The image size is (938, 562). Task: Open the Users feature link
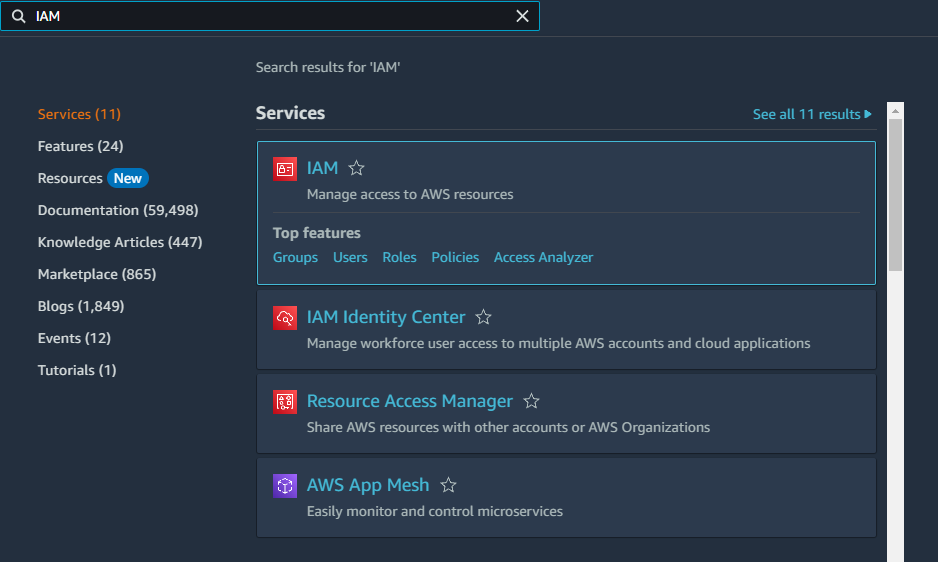pos(350,258)
